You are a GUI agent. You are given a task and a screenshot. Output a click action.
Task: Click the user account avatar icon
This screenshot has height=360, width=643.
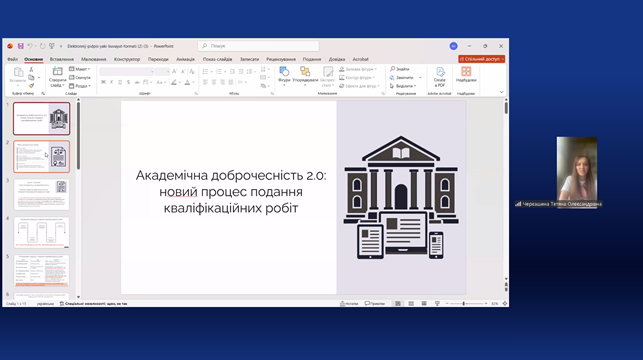click(453, 46)
